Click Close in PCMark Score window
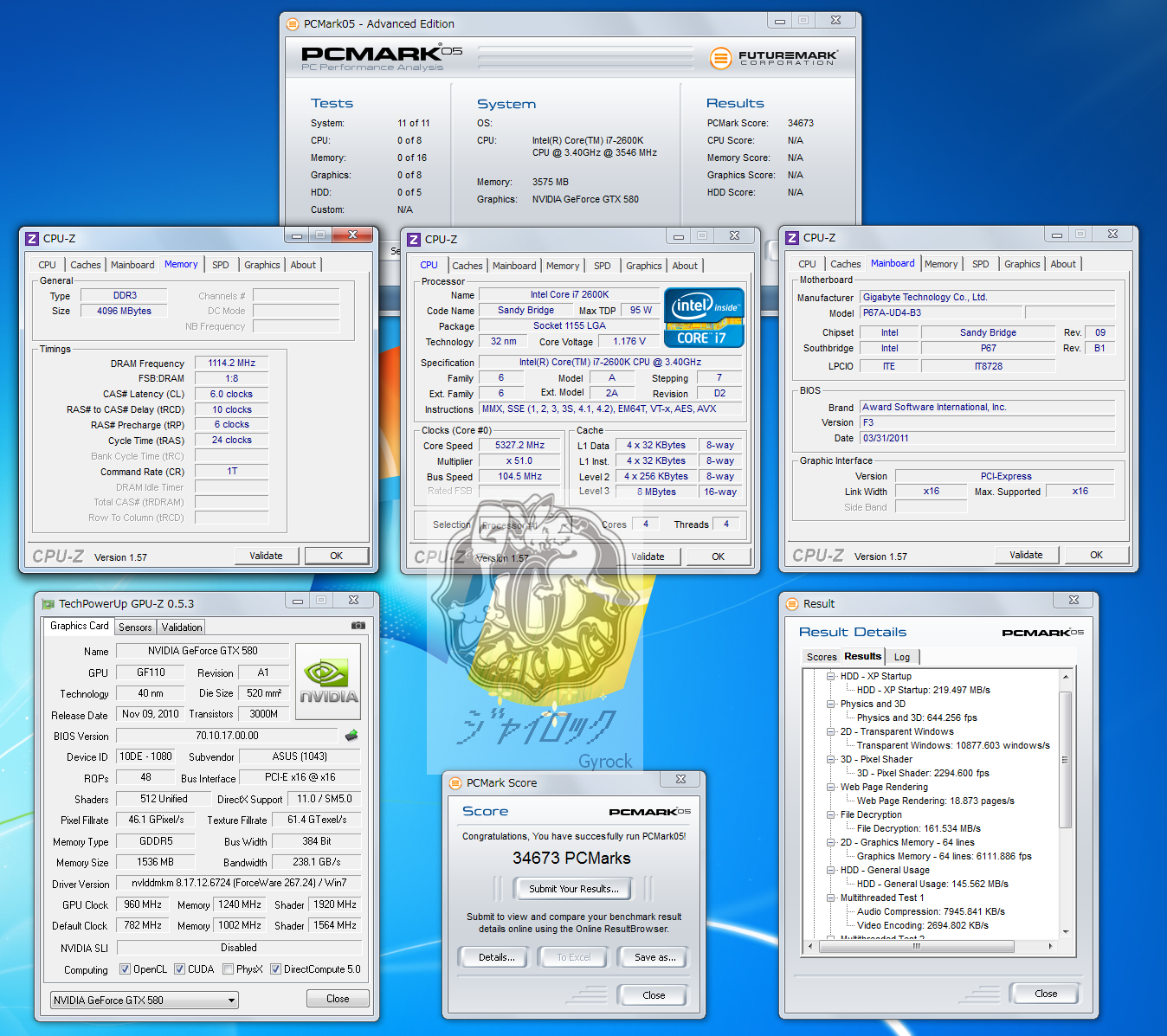 [654, 995]
